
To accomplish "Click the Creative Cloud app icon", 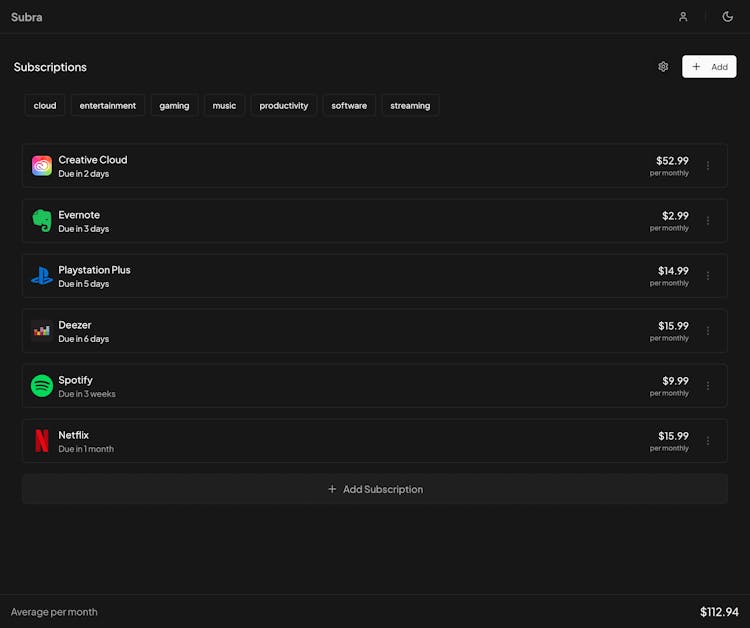I will (41, 166).
